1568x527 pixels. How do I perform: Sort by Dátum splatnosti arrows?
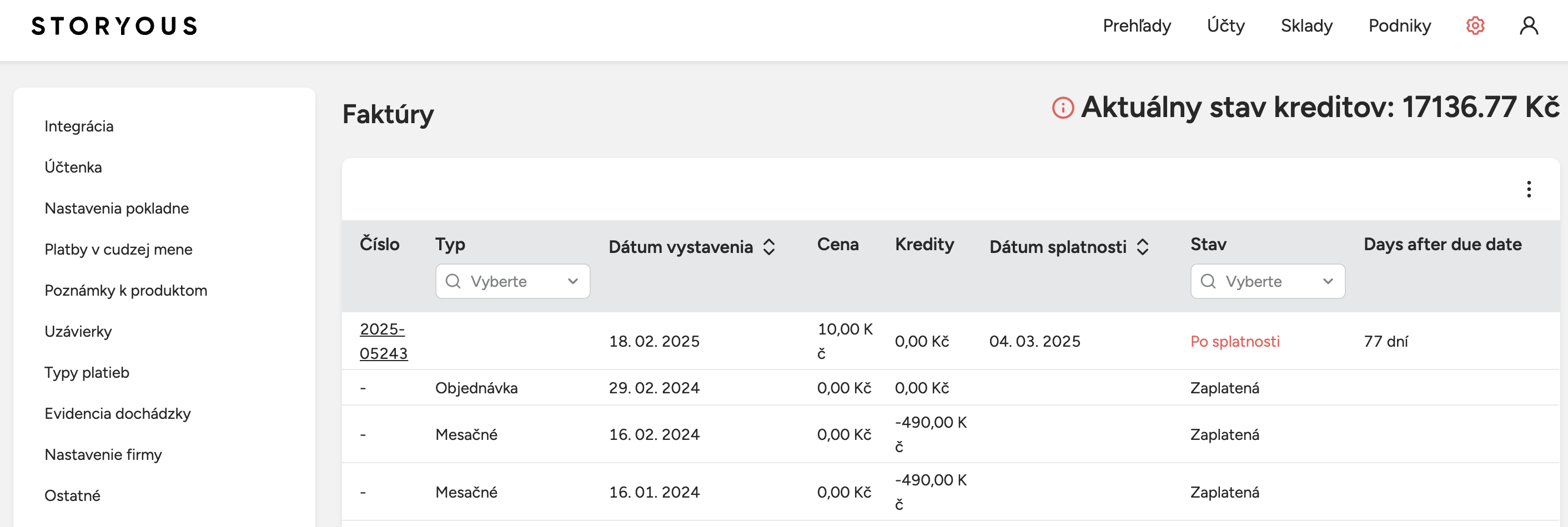pos(1143,247)
